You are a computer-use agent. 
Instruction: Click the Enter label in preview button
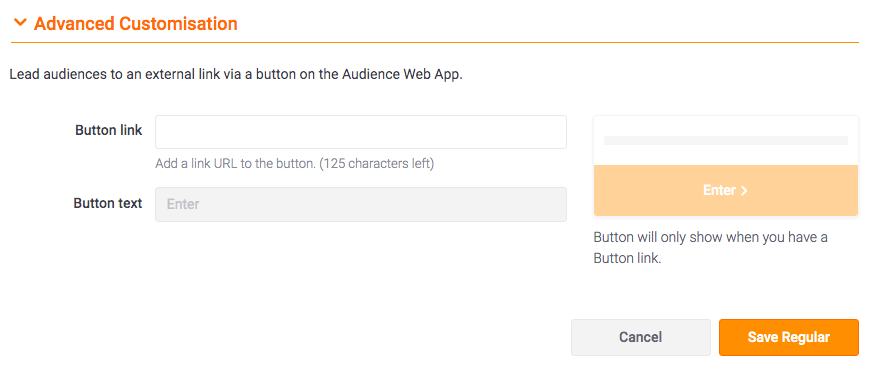coord(719,190)
